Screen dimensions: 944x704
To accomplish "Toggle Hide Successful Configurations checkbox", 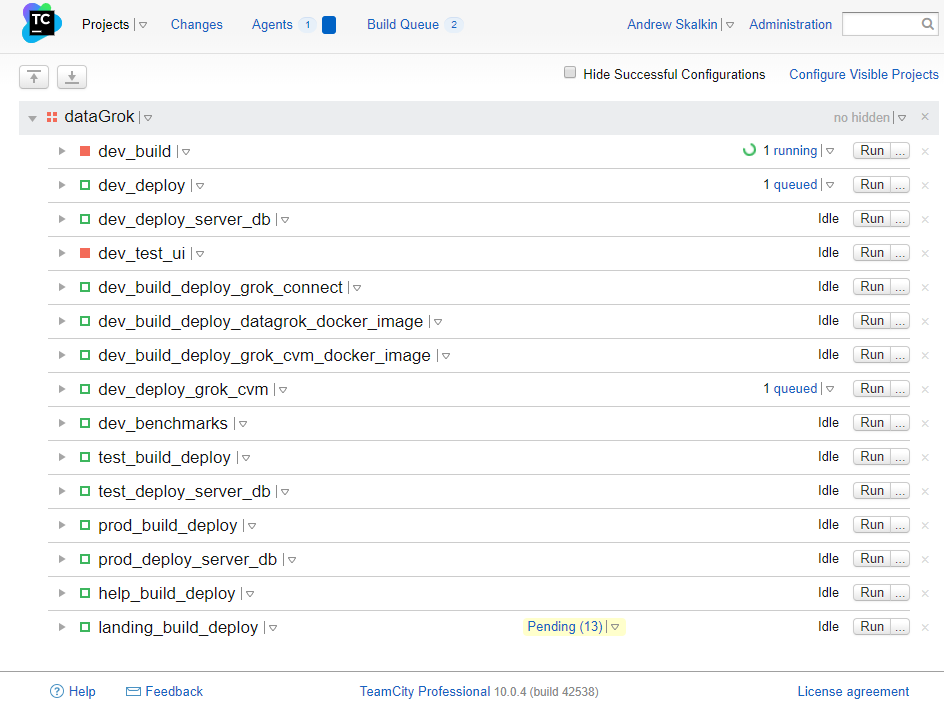I will click(x=570, y=73).
